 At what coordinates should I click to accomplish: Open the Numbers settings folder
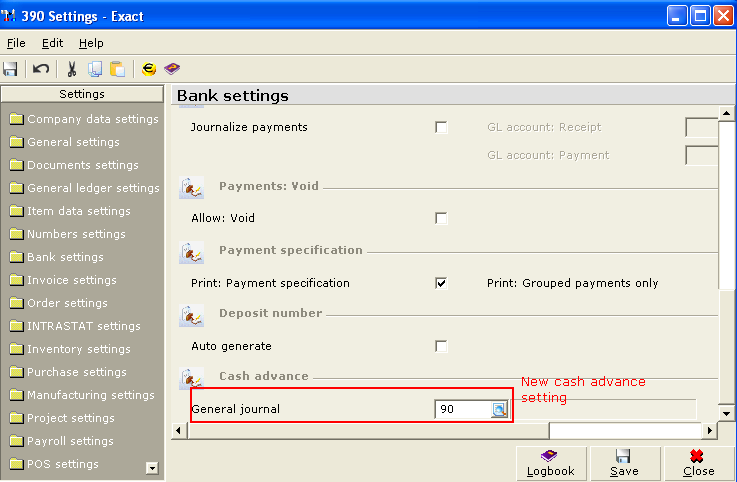click(67, 234)
